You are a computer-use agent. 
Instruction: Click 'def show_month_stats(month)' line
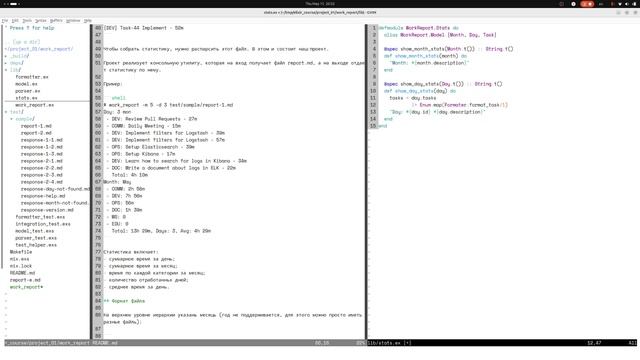point(425,56)
